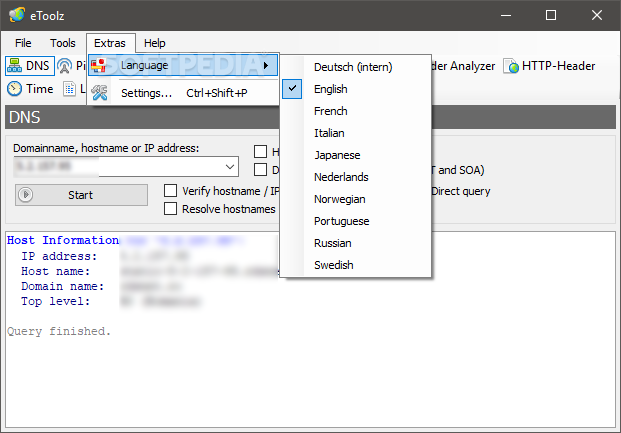621x433 pixels.
Task: Open the Help menu
Action: click(x=154, y=43)
